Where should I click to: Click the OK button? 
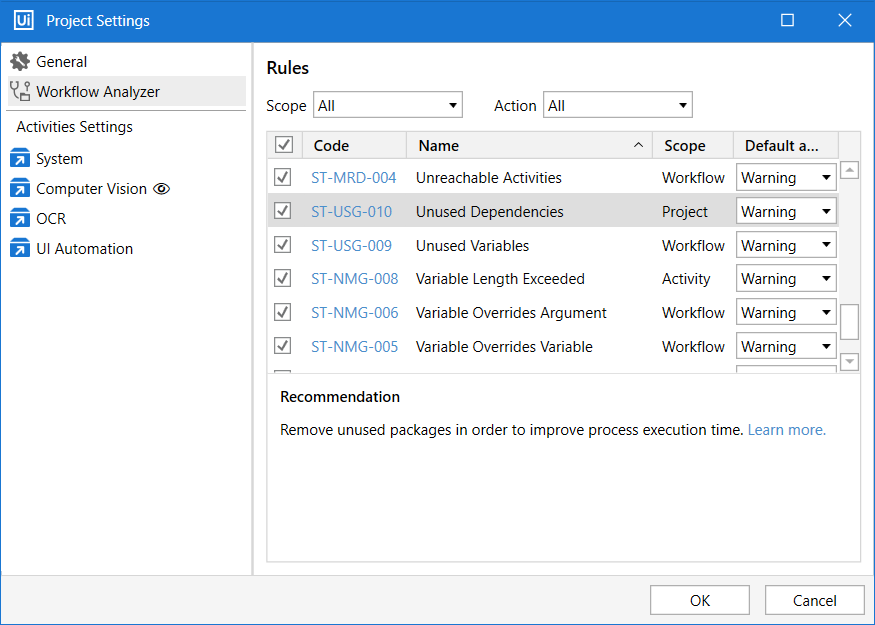point(699,600)
